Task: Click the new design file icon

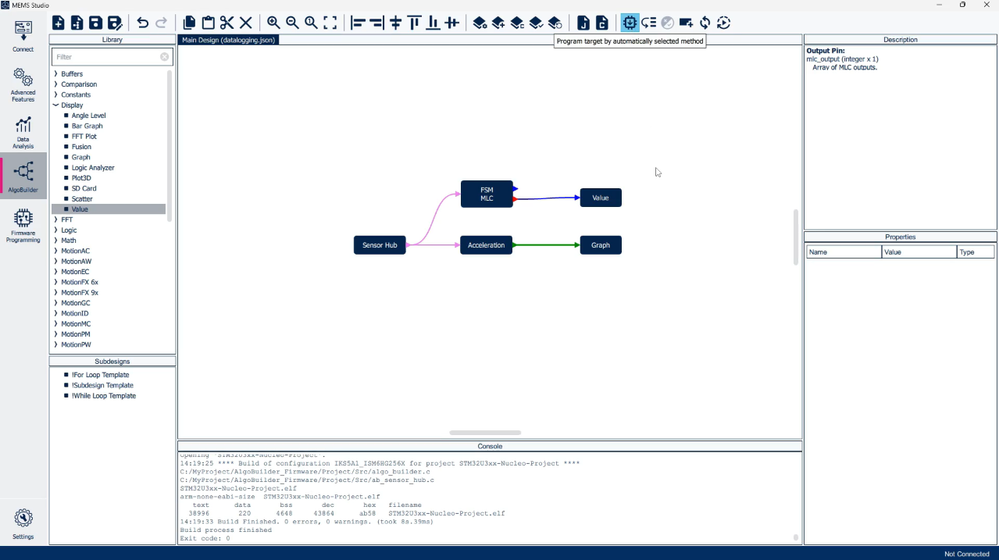Action: 58,23
